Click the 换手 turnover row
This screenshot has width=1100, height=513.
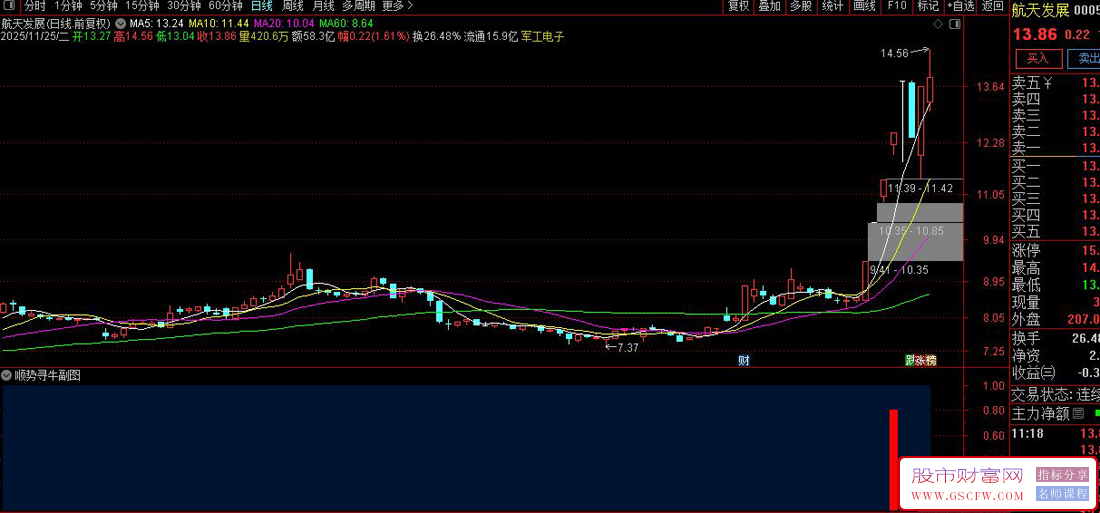click(x=1055, y=338)
